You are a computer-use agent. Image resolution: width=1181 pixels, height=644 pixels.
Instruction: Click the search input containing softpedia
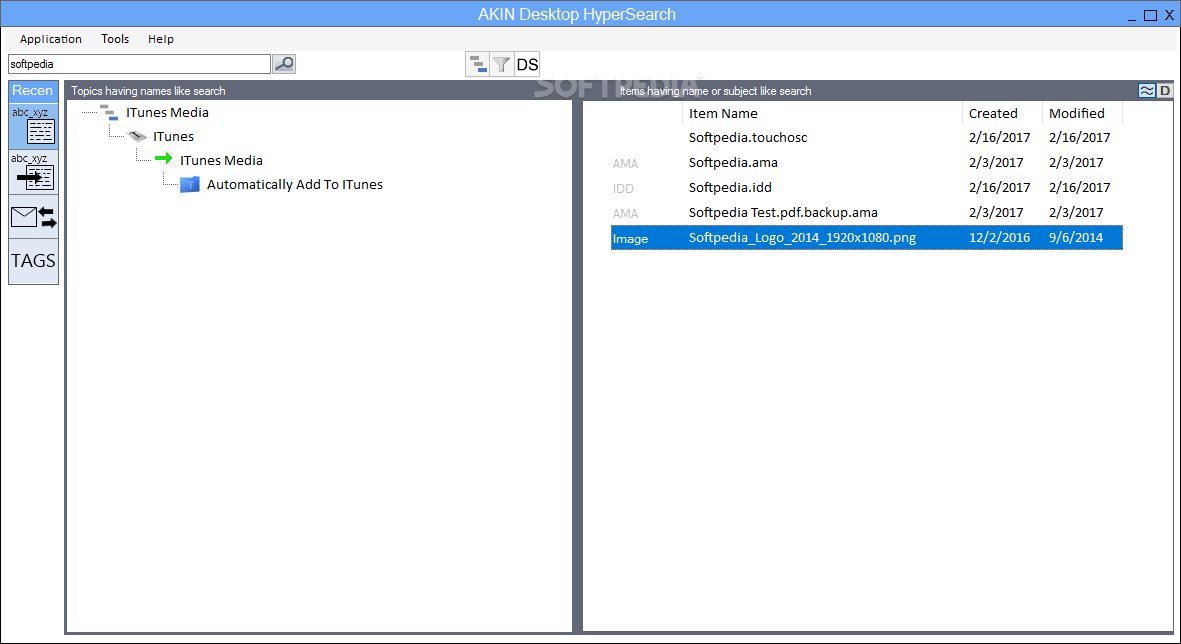coord(139,64)
